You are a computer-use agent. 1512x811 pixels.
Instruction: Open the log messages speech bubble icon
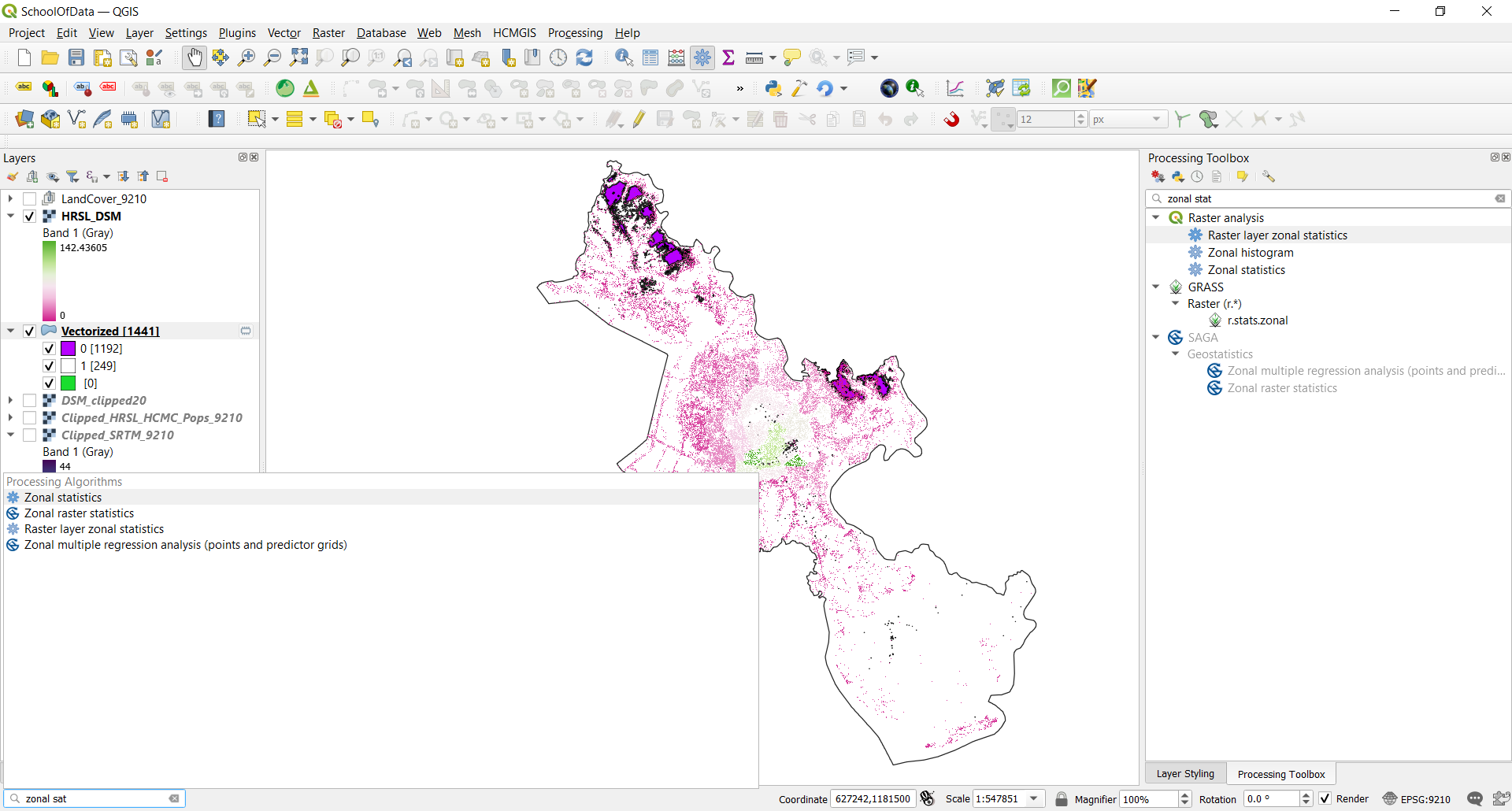click(1474, 799)
